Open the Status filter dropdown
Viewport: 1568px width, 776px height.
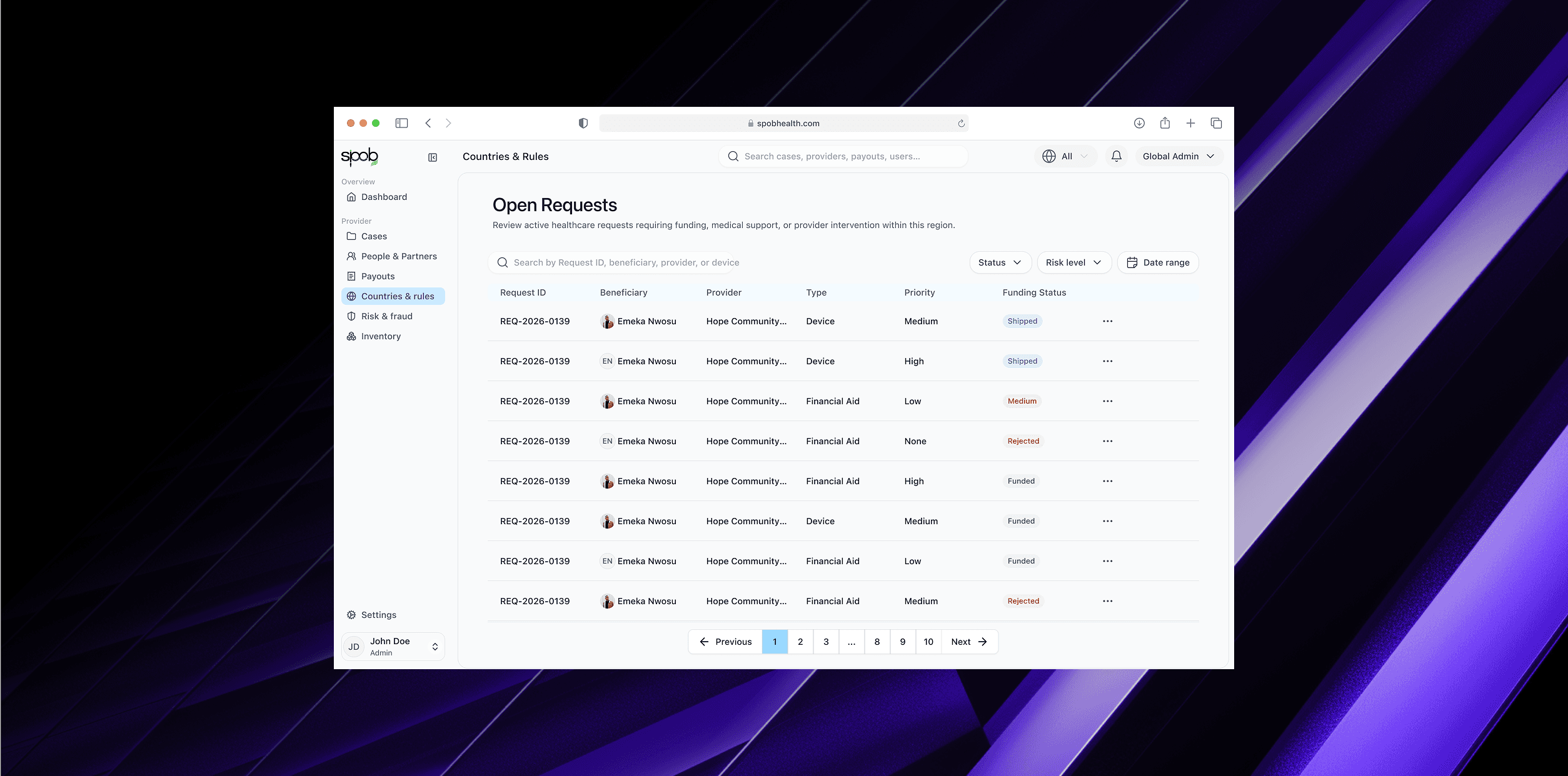coord(1000,262)
